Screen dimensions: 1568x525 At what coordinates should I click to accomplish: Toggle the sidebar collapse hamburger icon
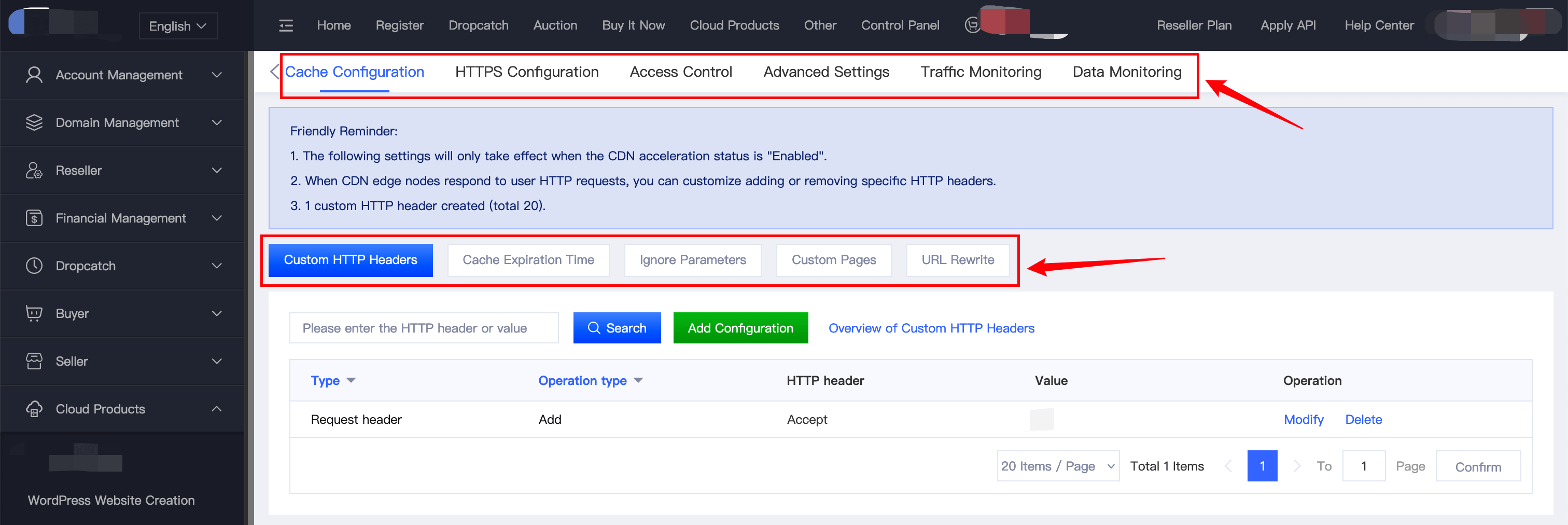click(x=286, y=25)
